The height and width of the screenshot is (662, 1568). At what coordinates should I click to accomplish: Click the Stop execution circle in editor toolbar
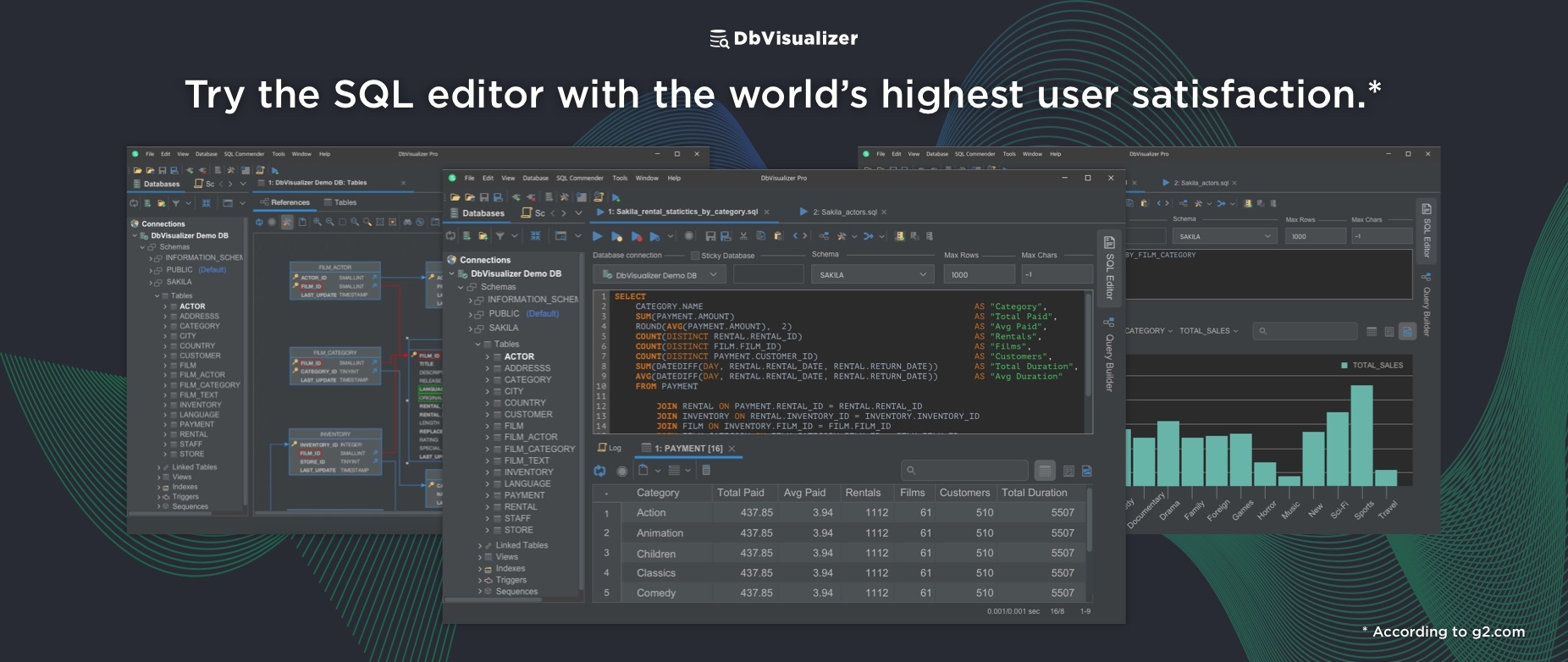coord(688,235)
